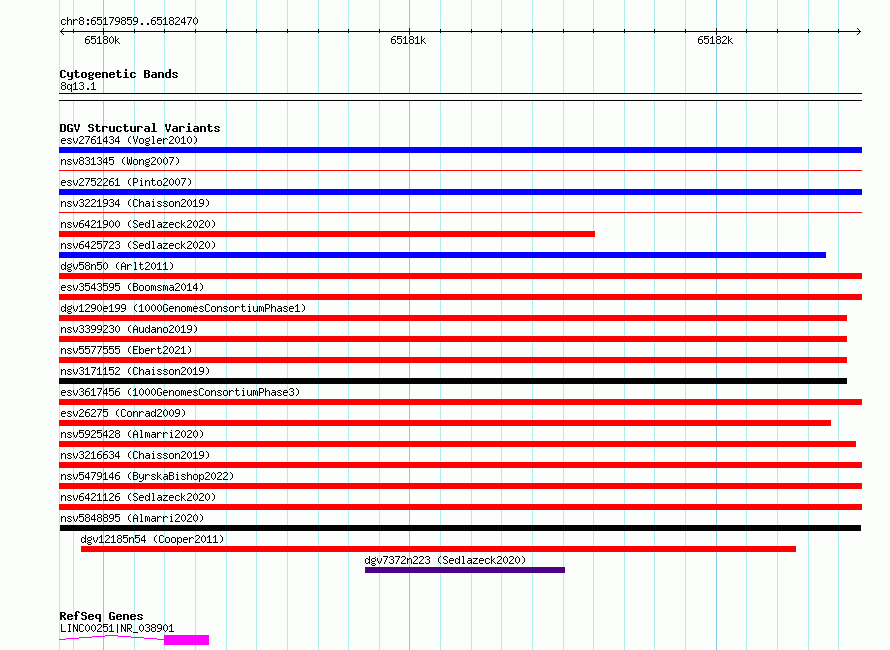Select the red bar under dgv1290e199

453,318
